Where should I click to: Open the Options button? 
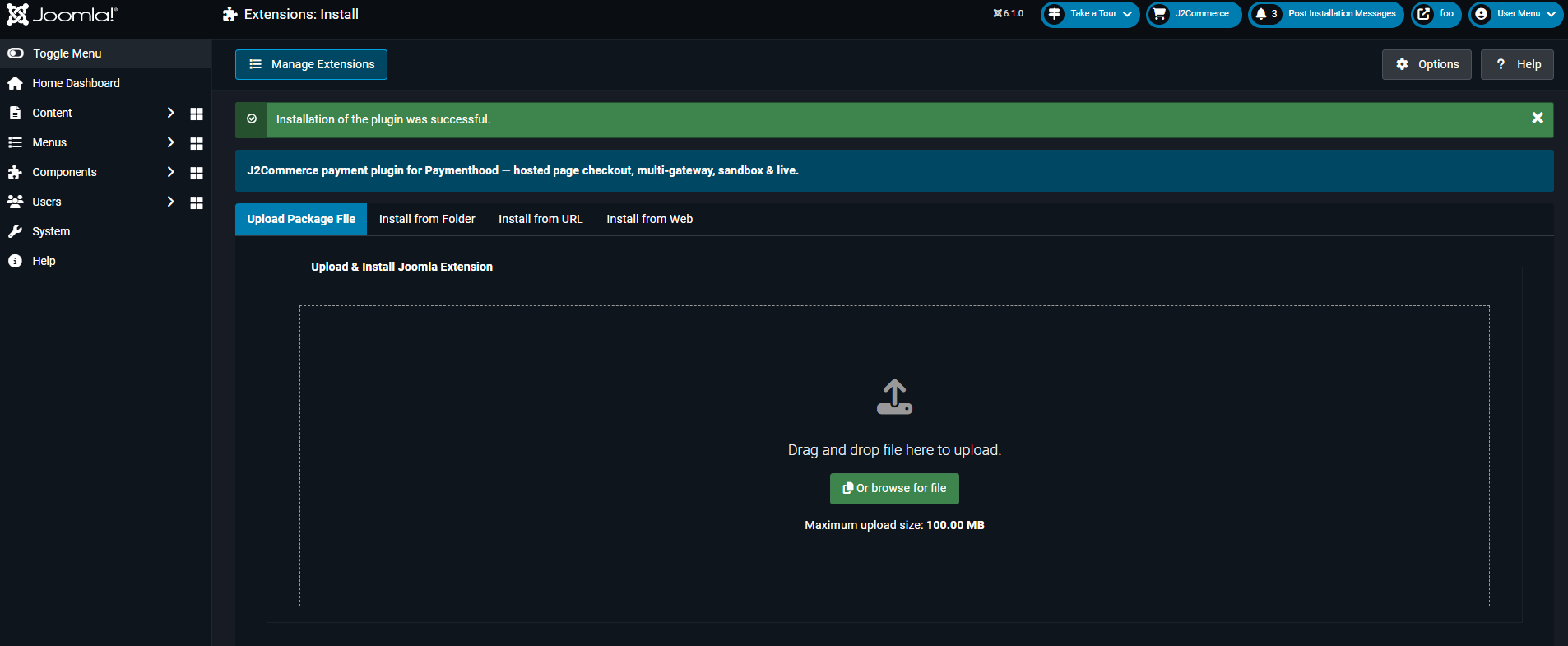(1427, 64)
